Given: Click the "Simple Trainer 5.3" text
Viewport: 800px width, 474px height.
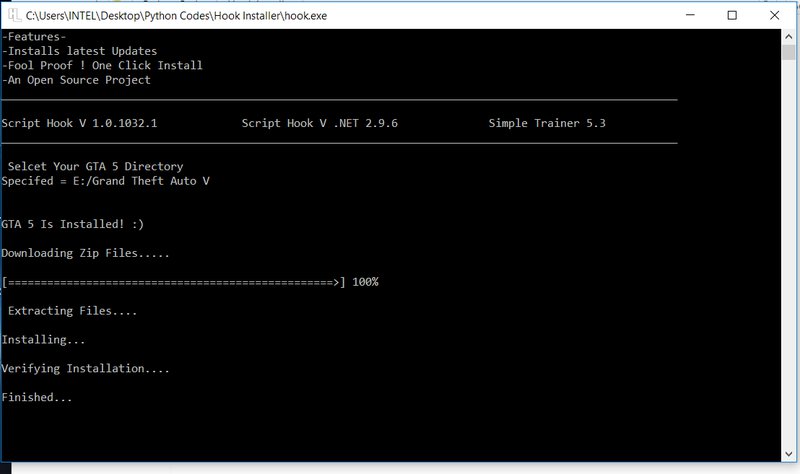Looking at the screenshot, I should click(547, 124).
